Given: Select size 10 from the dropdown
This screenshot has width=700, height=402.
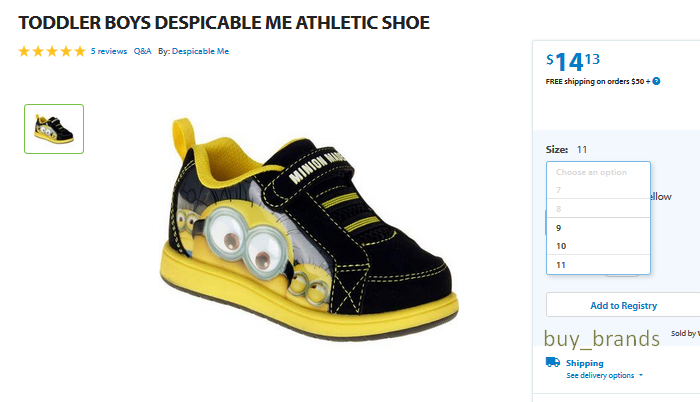Looking at the screenshot, I should point(598,246).
